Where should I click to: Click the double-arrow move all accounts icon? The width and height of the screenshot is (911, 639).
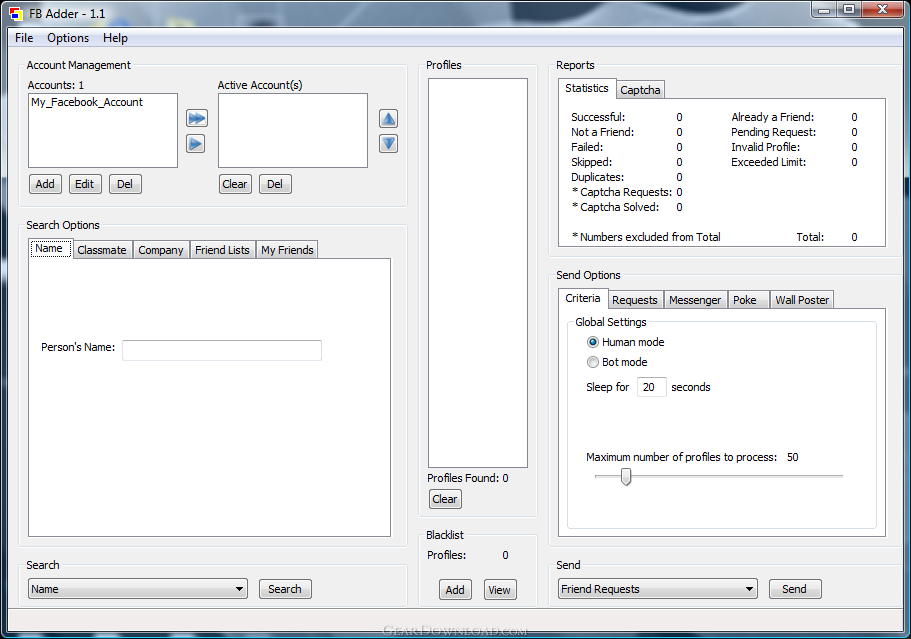[196, 119]
